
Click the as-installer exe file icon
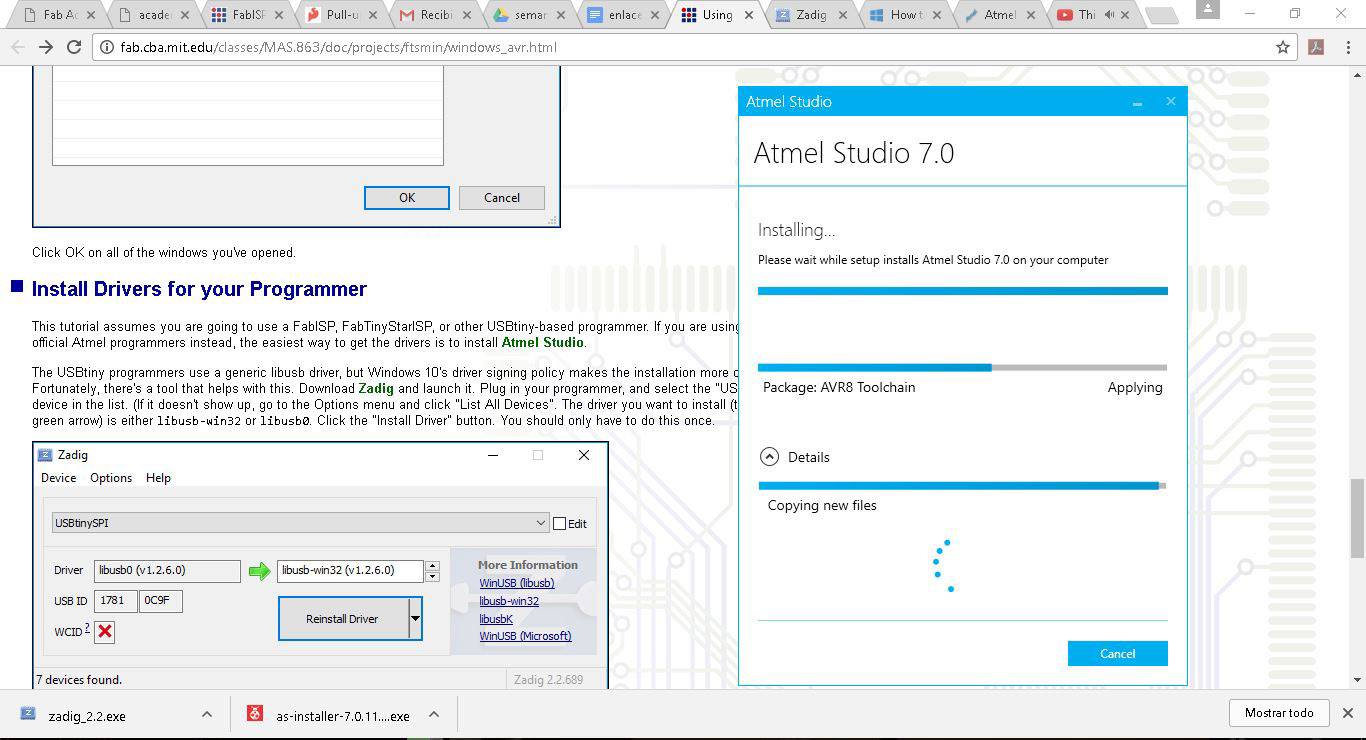[256, 714]
